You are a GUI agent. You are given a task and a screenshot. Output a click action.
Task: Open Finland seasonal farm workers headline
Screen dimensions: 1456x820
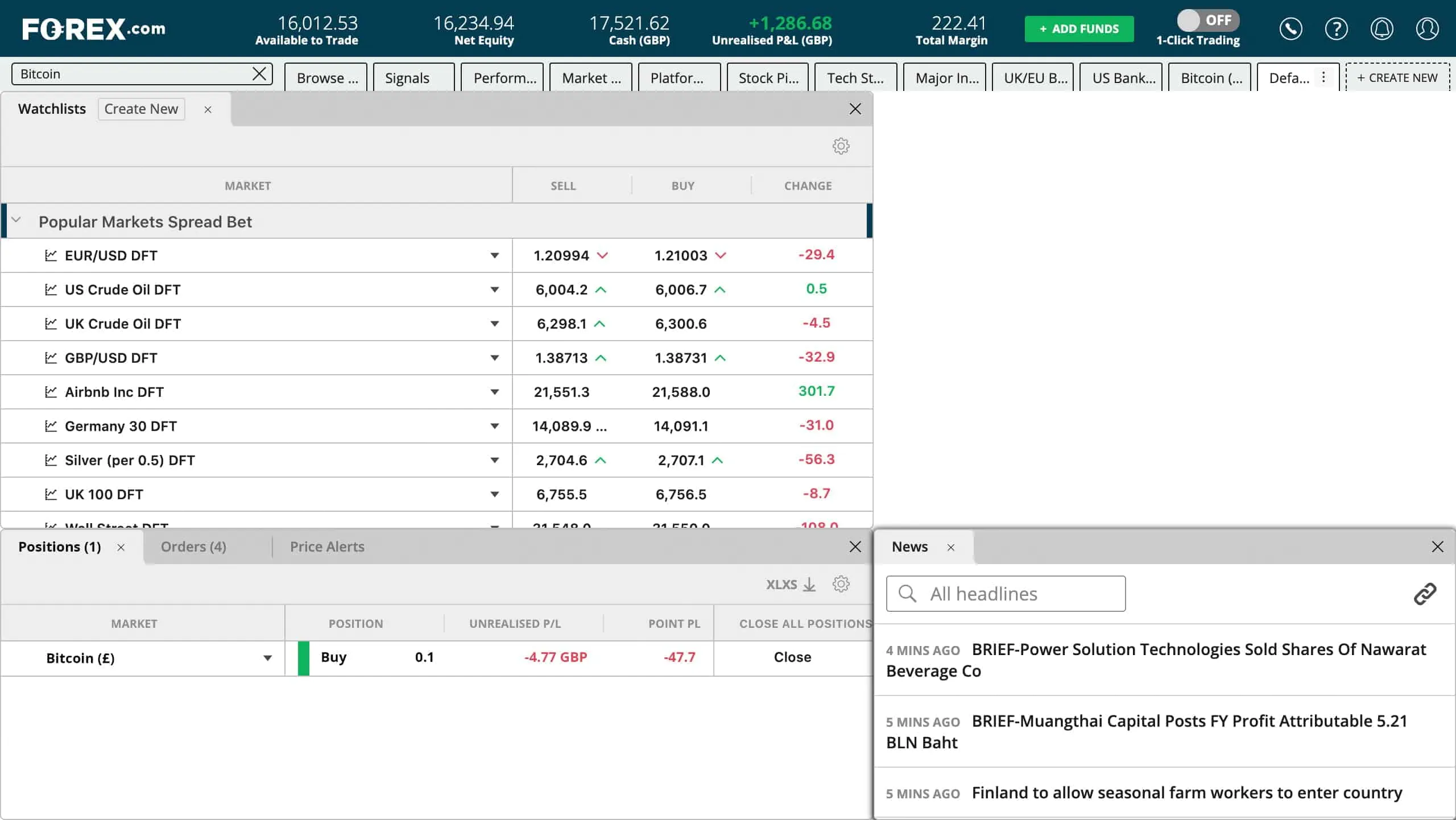tap(1186, 793)
